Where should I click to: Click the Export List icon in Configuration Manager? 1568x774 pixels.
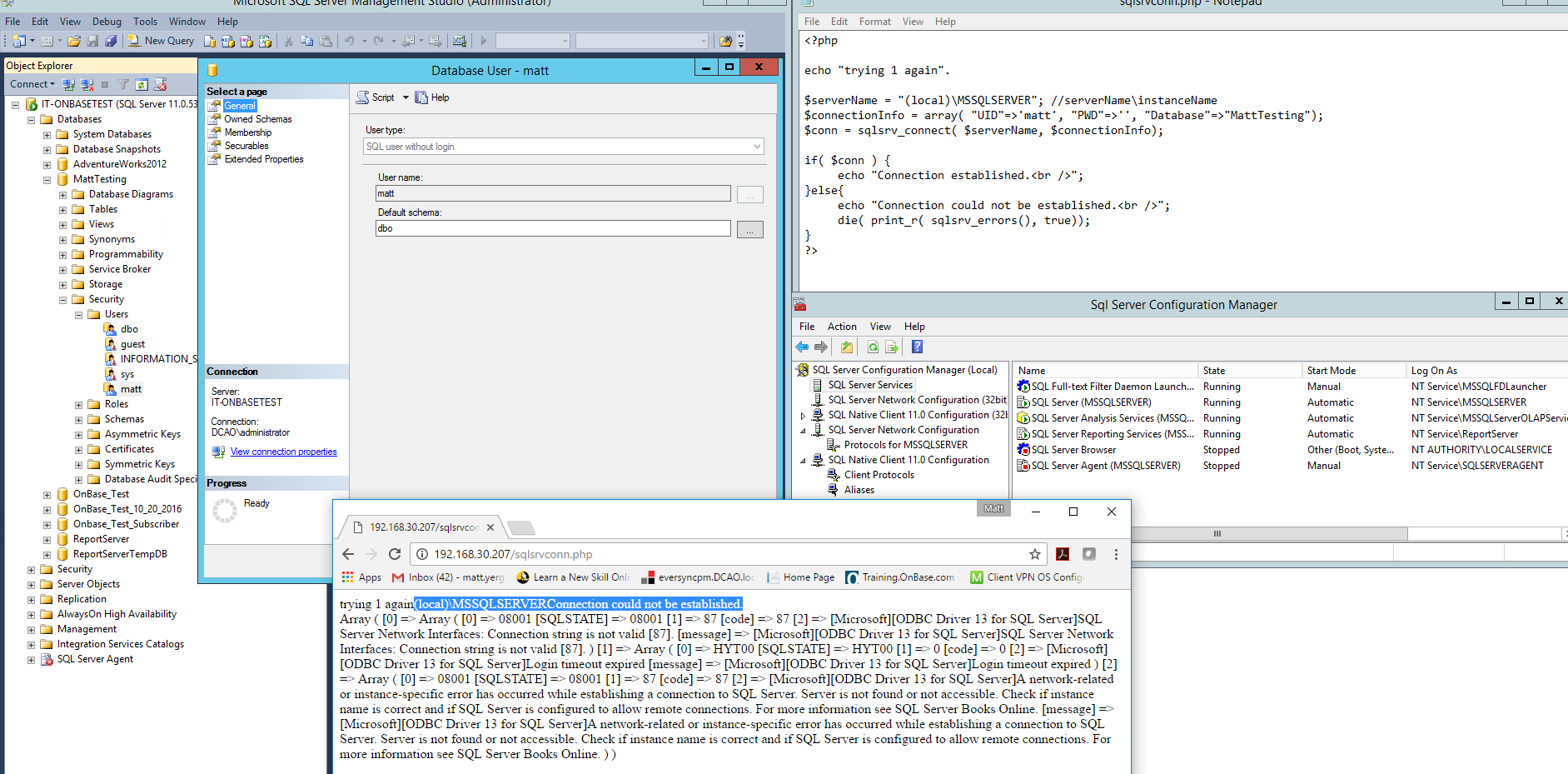(892, 347)
